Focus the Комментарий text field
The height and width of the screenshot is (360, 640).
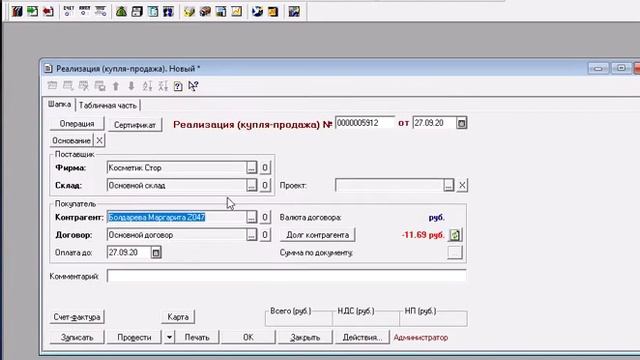(286, 276)
